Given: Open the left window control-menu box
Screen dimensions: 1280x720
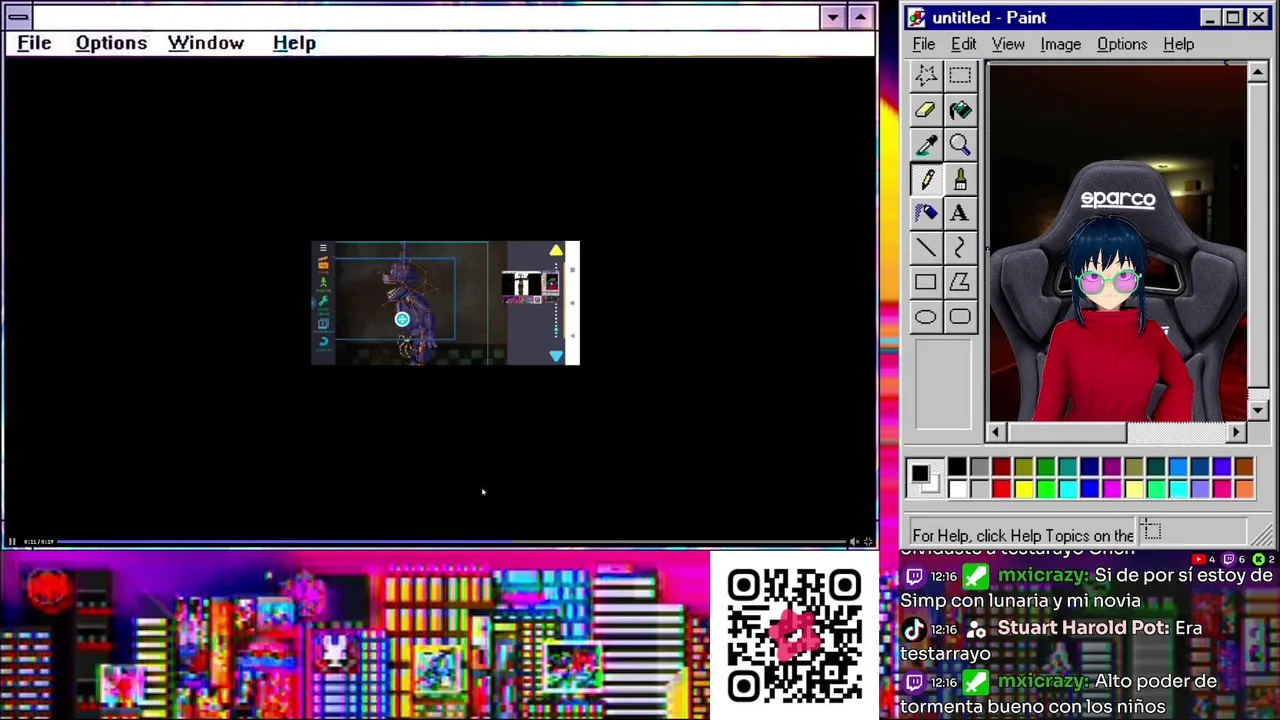Looking at the screenshot, I should 18,17.
